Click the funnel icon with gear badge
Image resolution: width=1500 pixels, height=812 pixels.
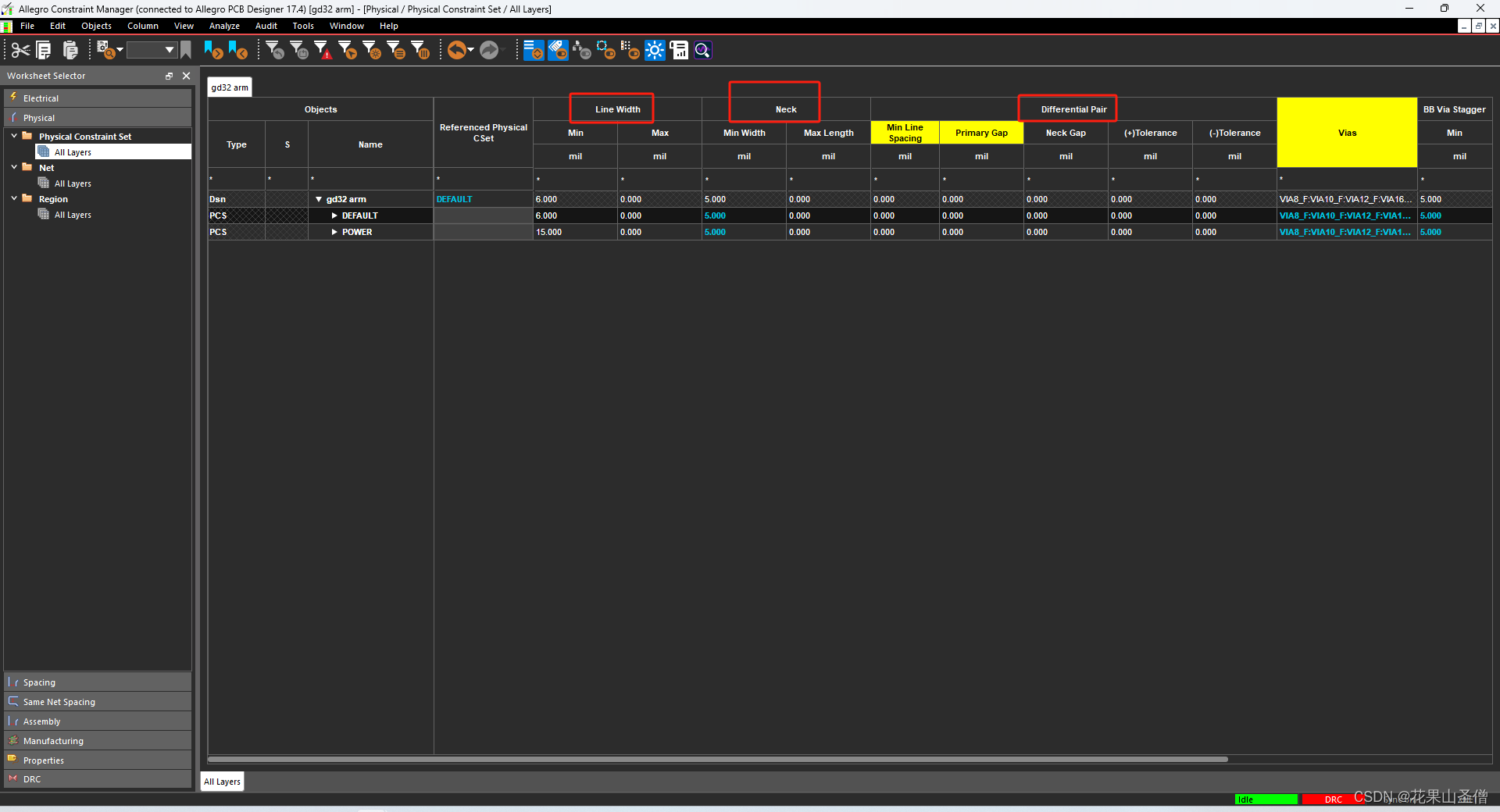pos(372,51)
